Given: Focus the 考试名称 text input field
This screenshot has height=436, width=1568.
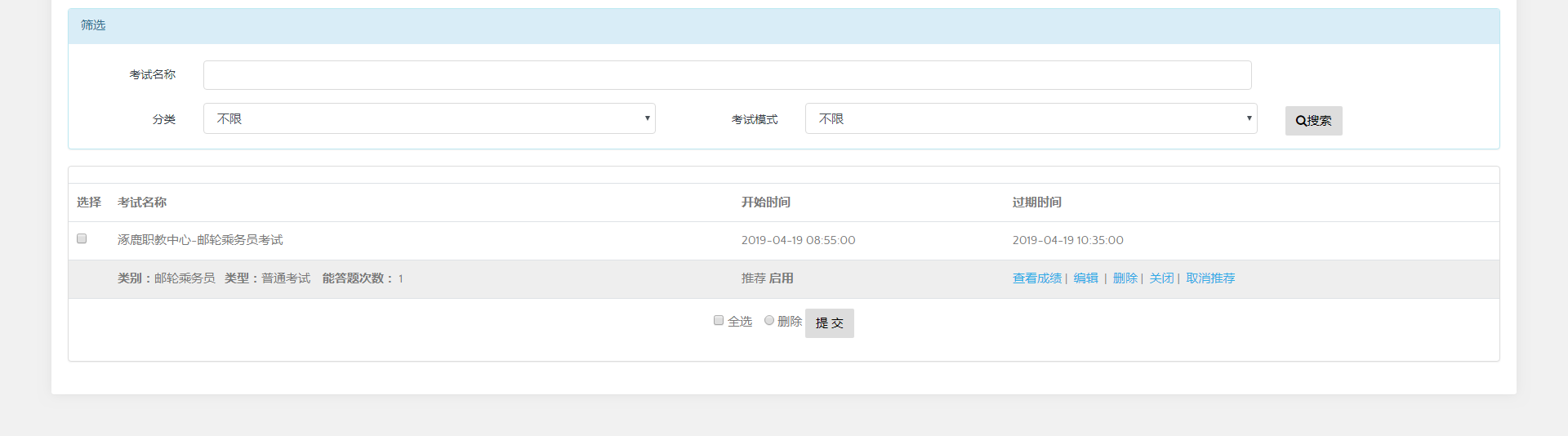Looking at the screenshot, I should (x=727, y=75).
